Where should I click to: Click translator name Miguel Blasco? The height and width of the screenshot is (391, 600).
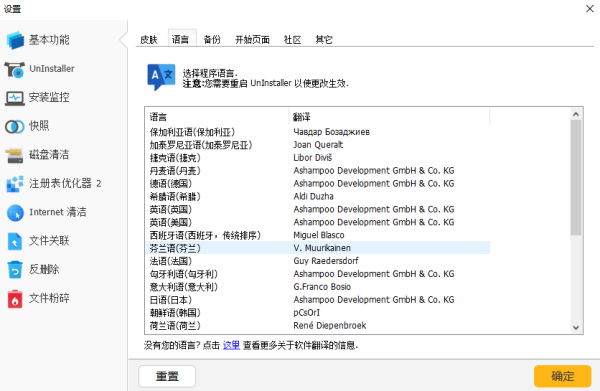(x=319, y=235)
